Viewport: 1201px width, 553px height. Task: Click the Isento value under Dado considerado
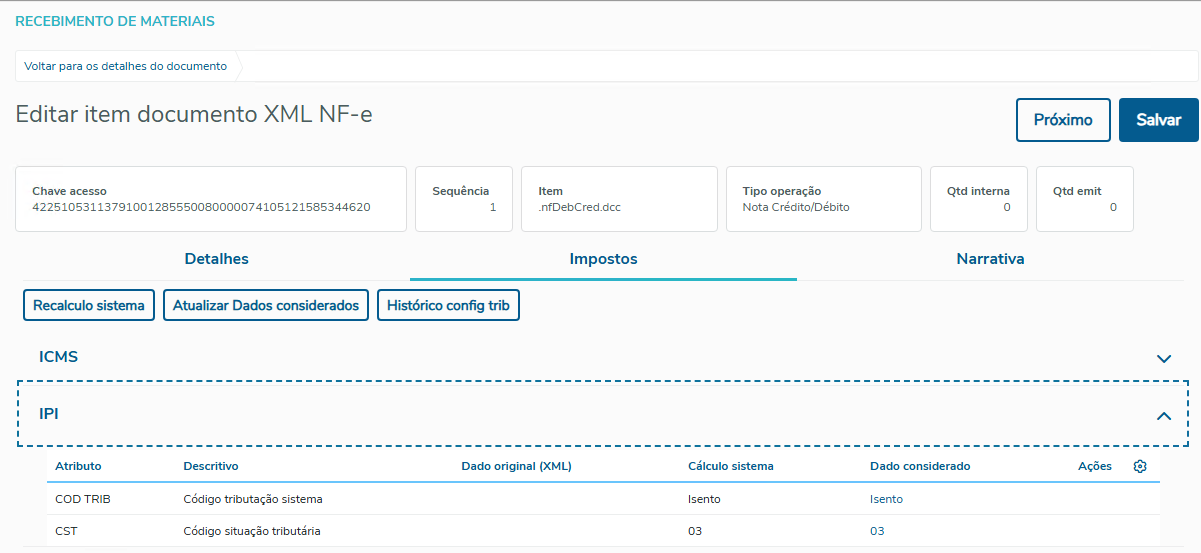[x=886, y=499]
